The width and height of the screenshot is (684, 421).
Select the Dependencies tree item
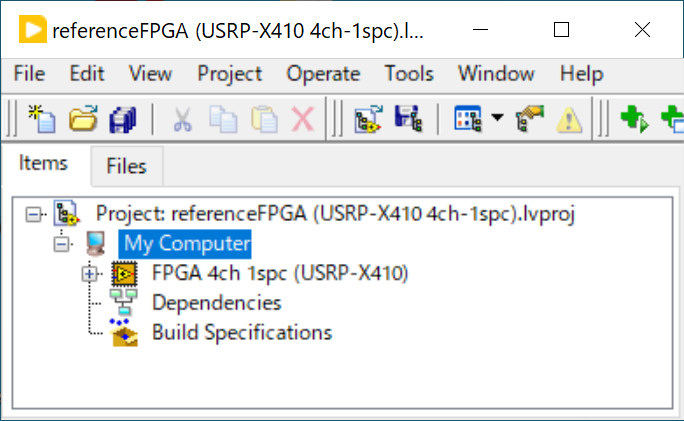click(x=216, y=302)
